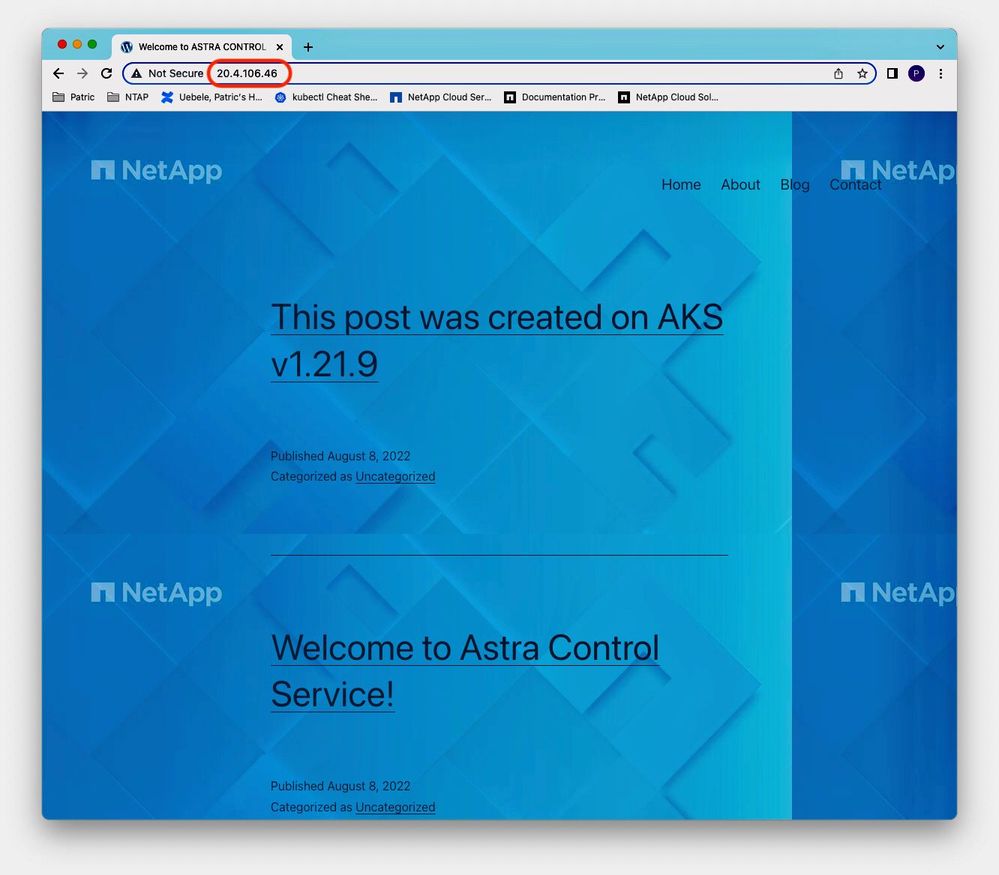Open the side panel icon
Viewport: 999px width, 875px height.
893,74
